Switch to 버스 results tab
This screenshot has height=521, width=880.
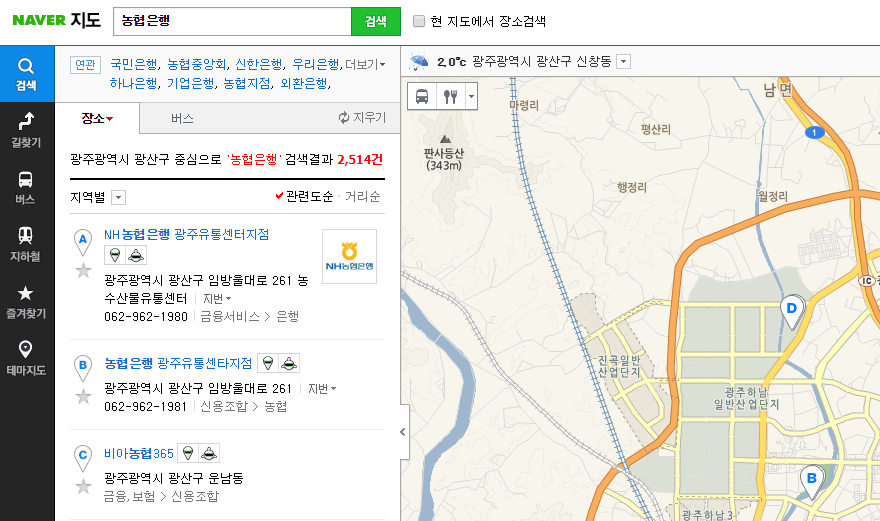(182, 118)
